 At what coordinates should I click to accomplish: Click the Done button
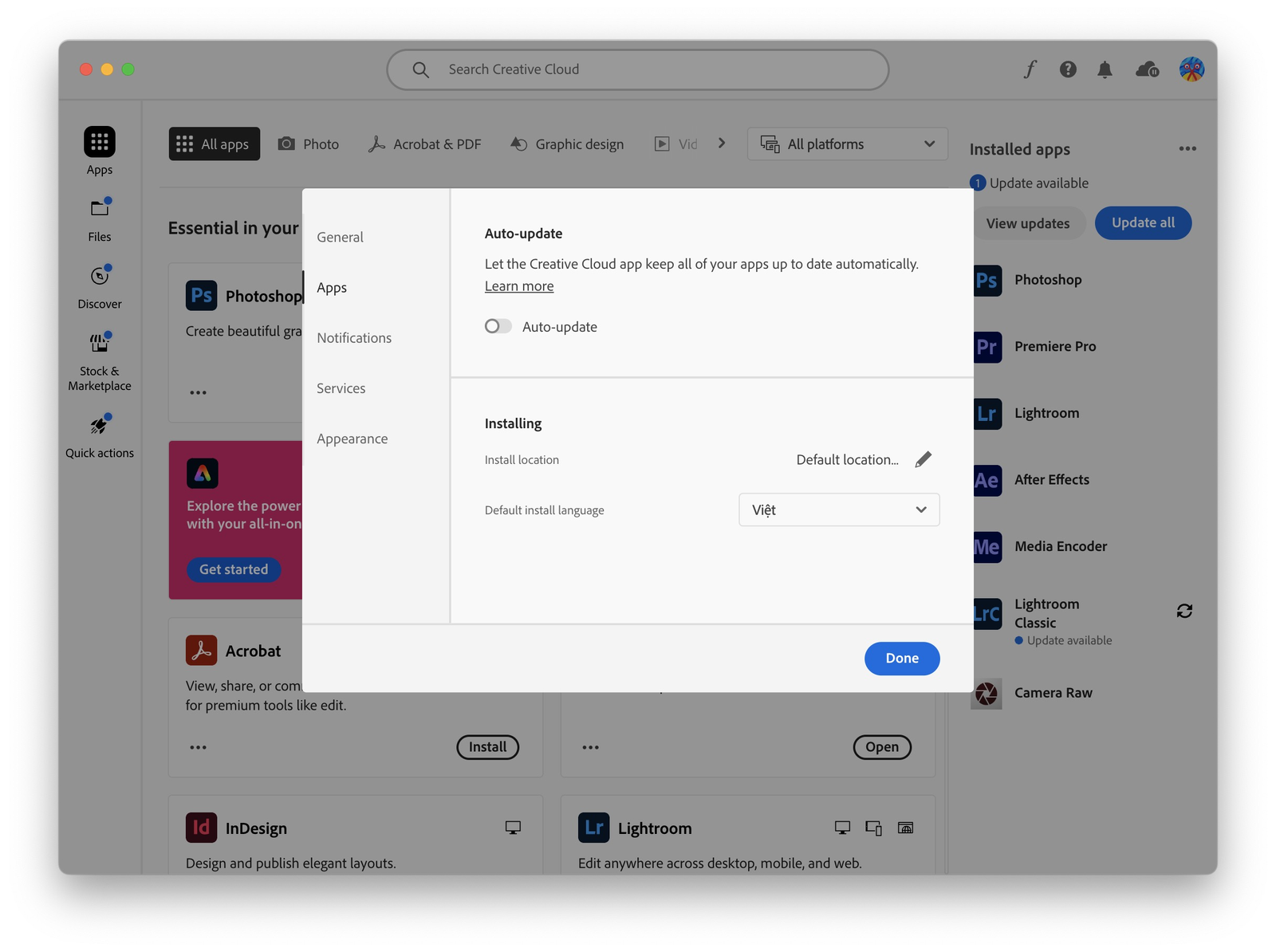click(902, 659)
